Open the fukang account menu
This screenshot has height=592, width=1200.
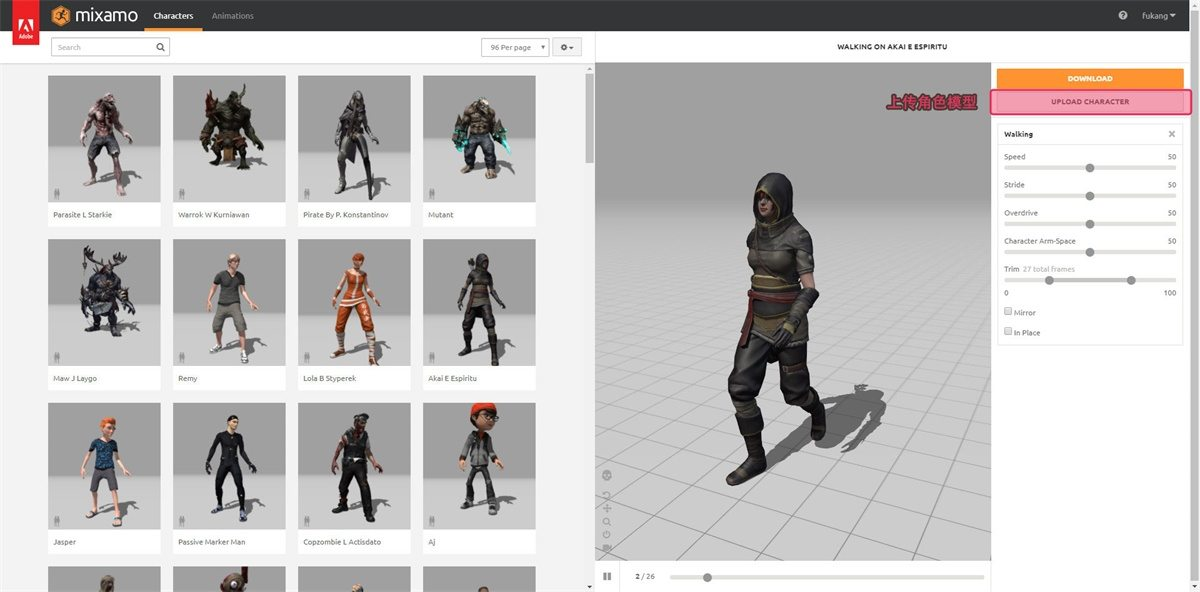point(1159,16)
